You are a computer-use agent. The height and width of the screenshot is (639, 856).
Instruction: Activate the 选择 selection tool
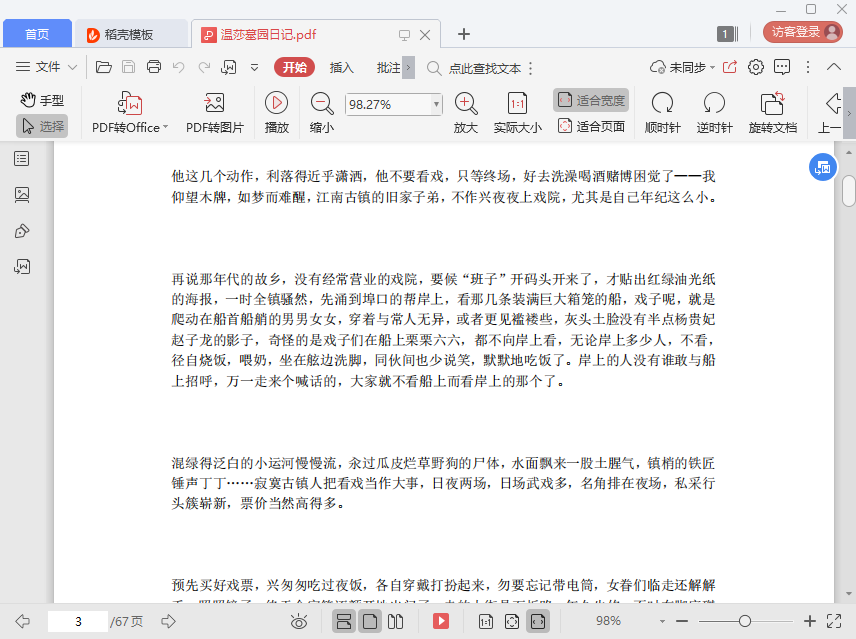click(x=42, y=126)
